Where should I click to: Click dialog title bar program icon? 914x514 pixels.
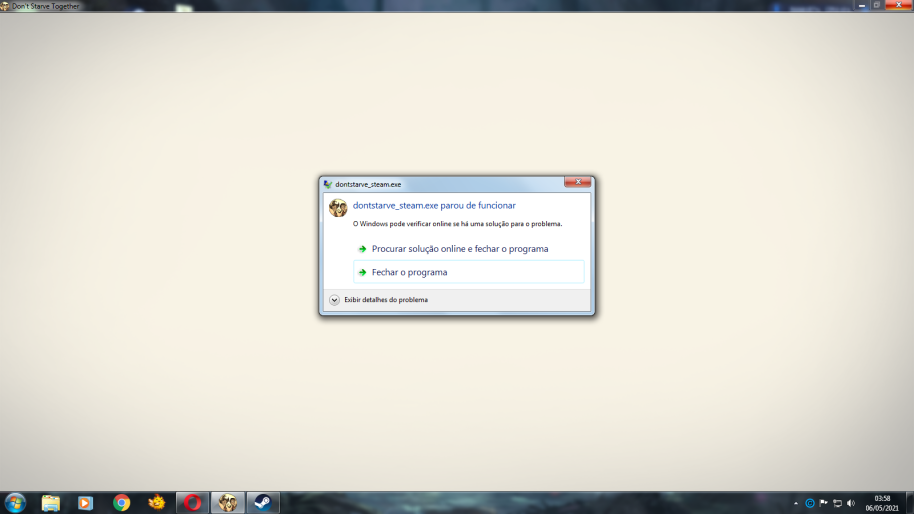click(x=328, y=184)
